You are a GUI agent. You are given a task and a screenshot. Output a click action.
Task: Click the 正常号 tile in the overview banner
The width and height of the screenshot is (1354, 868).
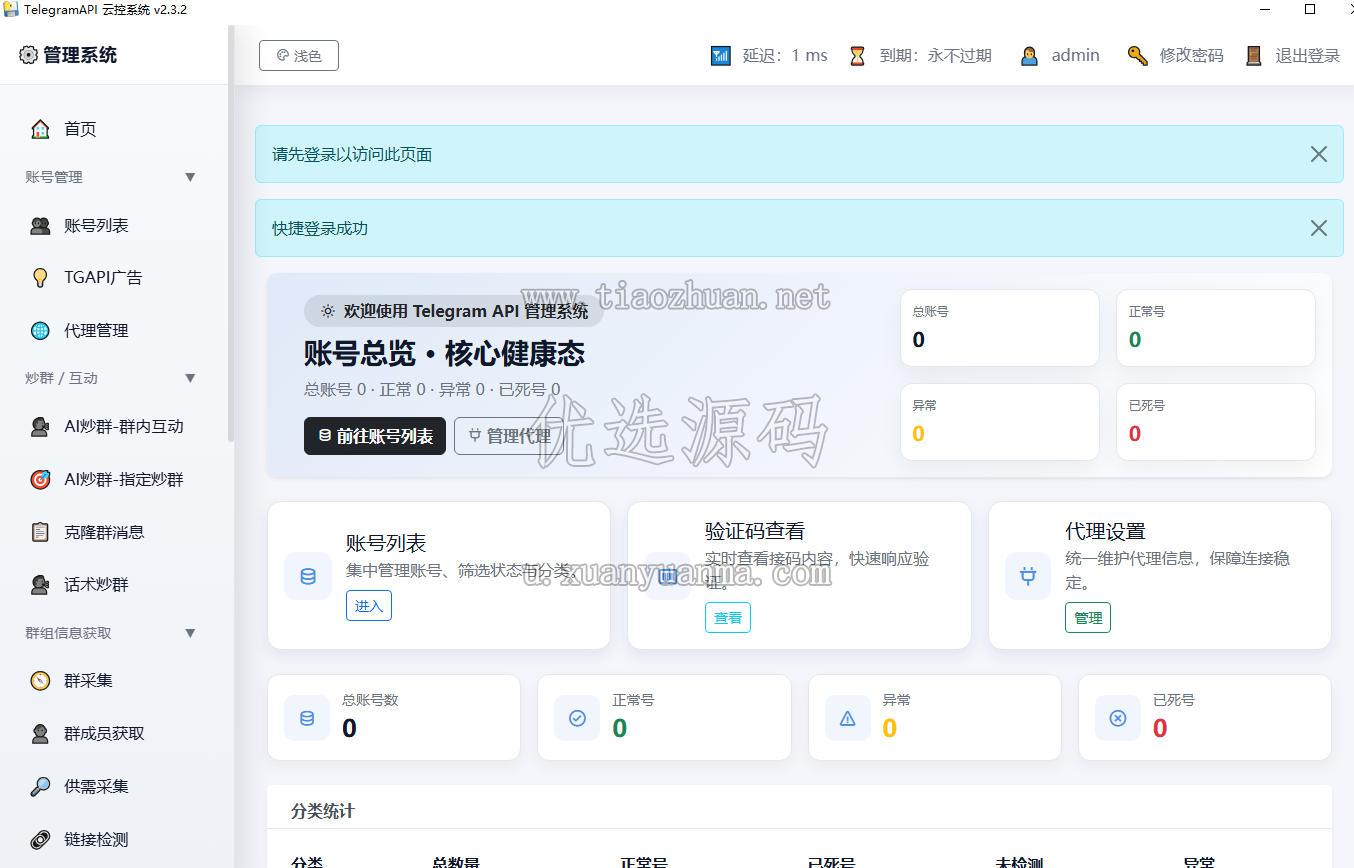click(1216, 328)
